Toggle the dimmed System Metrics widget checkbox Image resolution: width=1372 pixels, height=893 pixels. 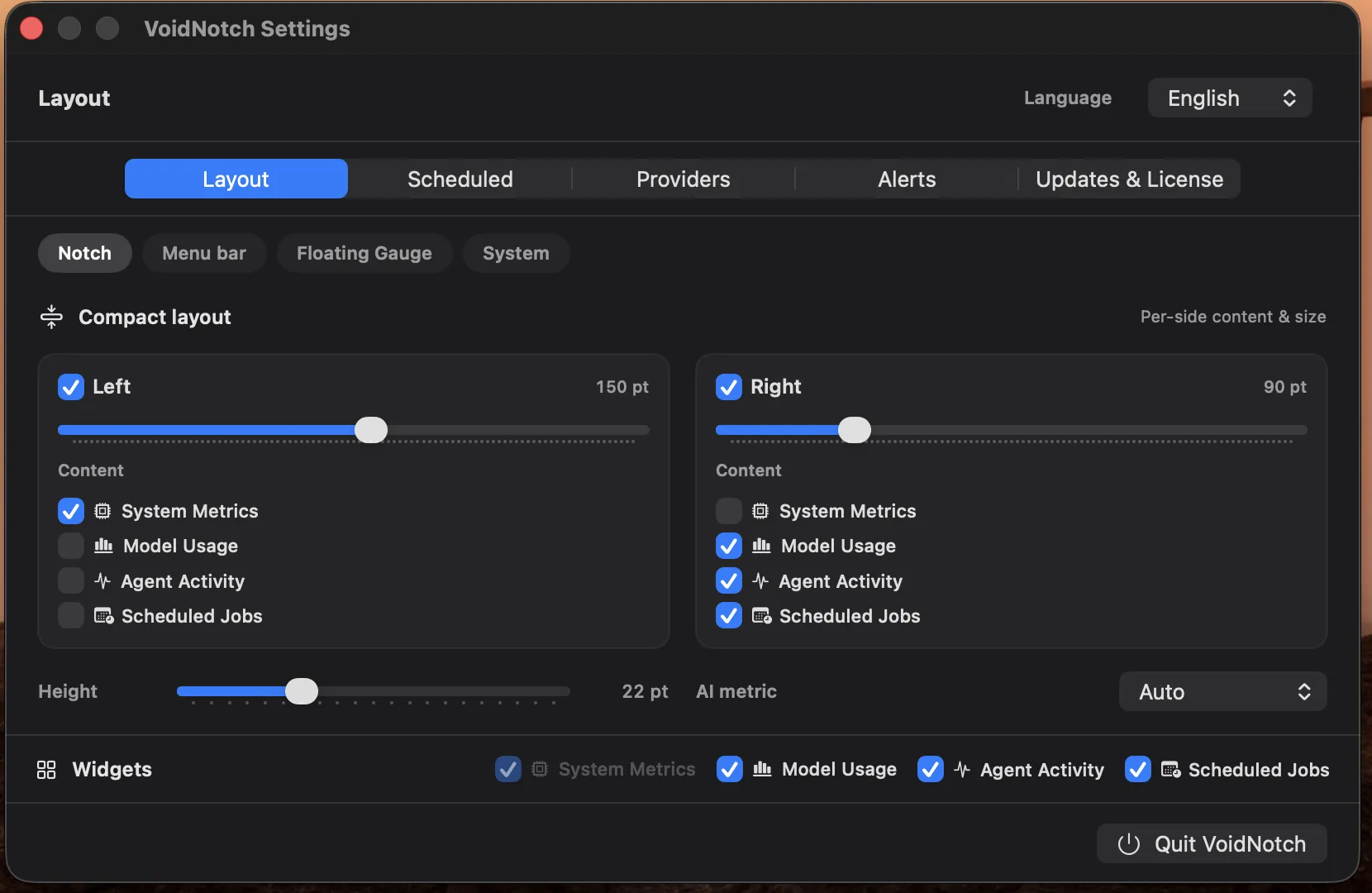pos(508,769)
